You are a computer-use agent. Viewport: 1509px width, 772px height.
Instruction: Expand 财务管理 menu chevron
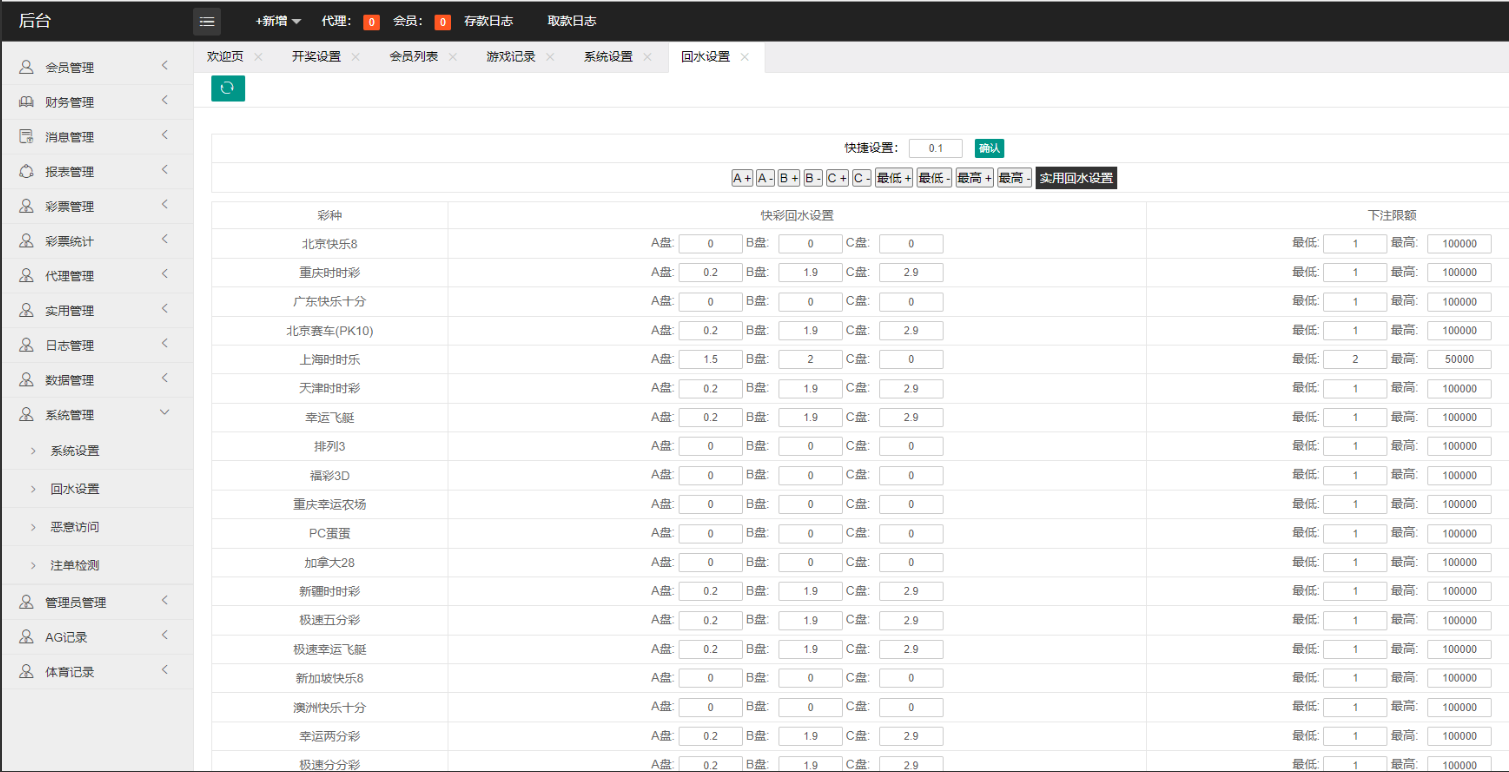(x=165, y=101)
